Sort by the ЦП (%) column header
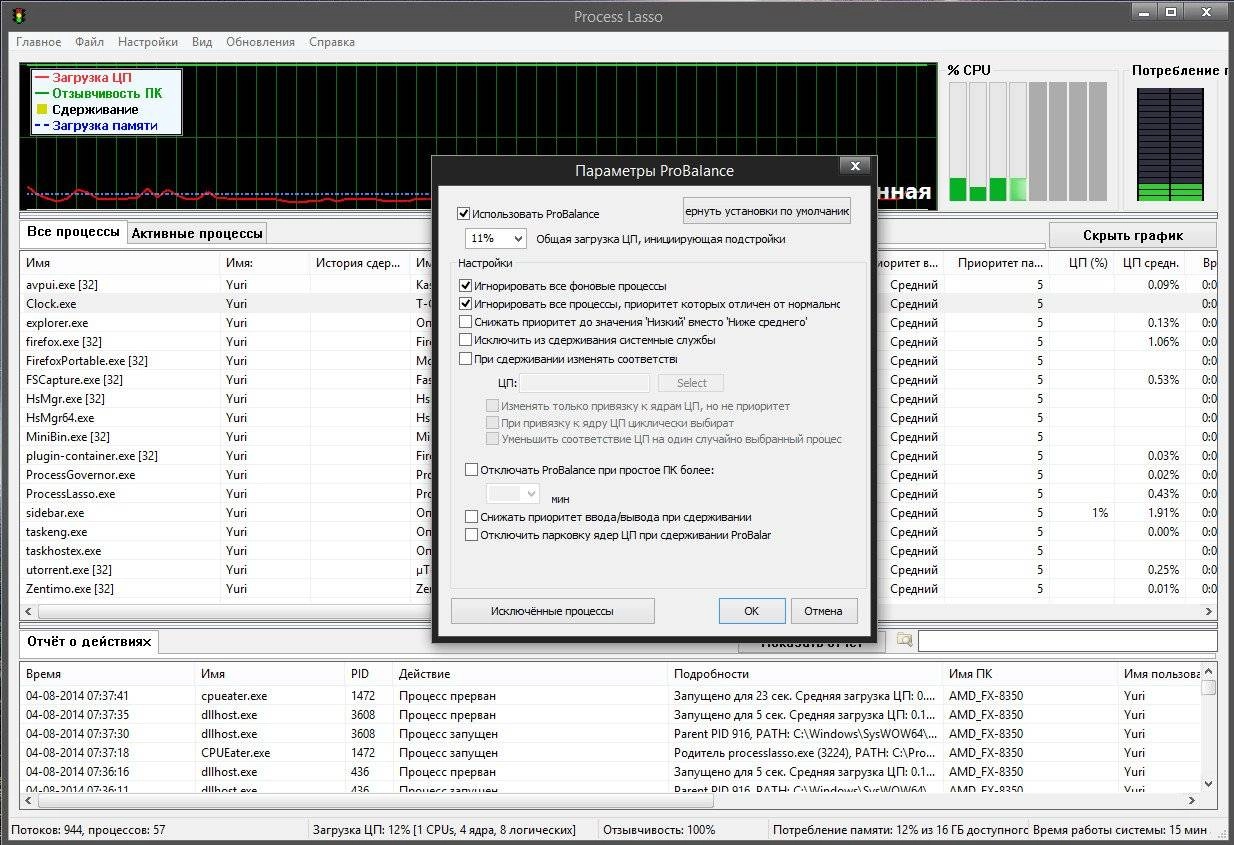Screen dimensions: 1234x845 [x=1081, y=264]
